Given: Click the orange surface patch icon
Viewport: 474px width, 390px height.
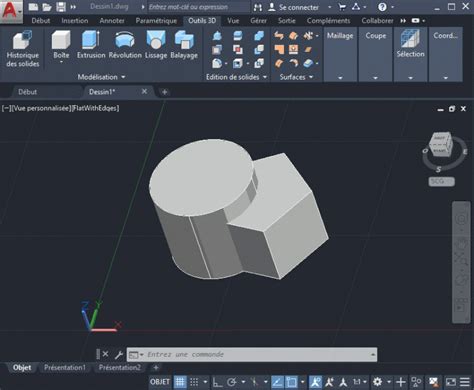Looking at the screenshot, I should click(x=294, y=35).
